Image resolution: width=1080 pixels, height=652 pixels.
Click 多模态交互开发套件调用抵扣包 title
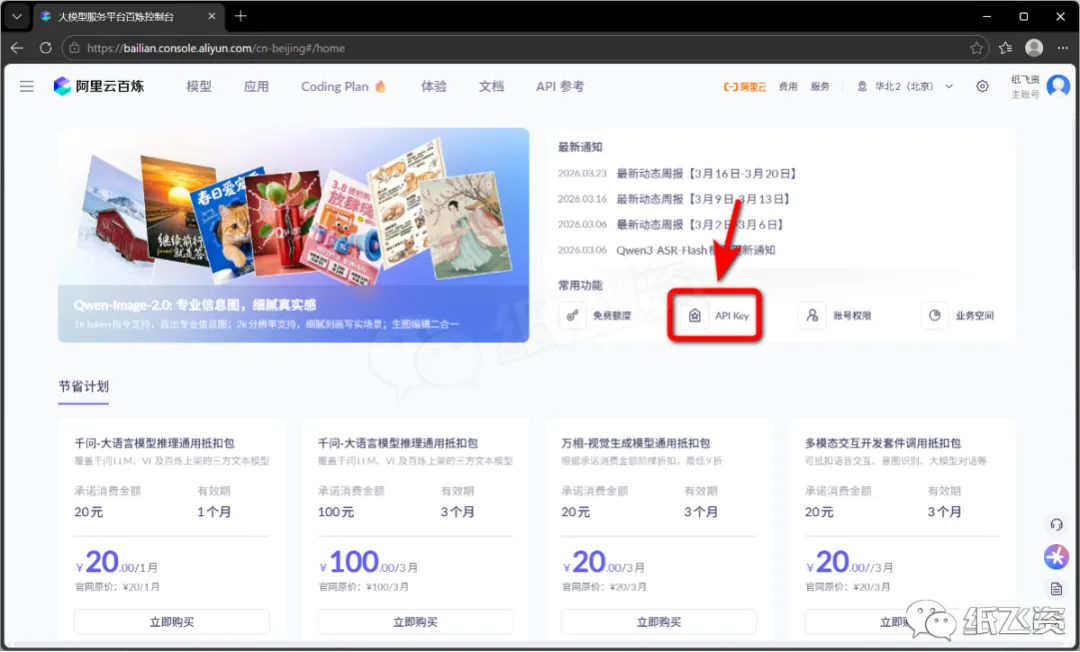[x=883, y=443]
